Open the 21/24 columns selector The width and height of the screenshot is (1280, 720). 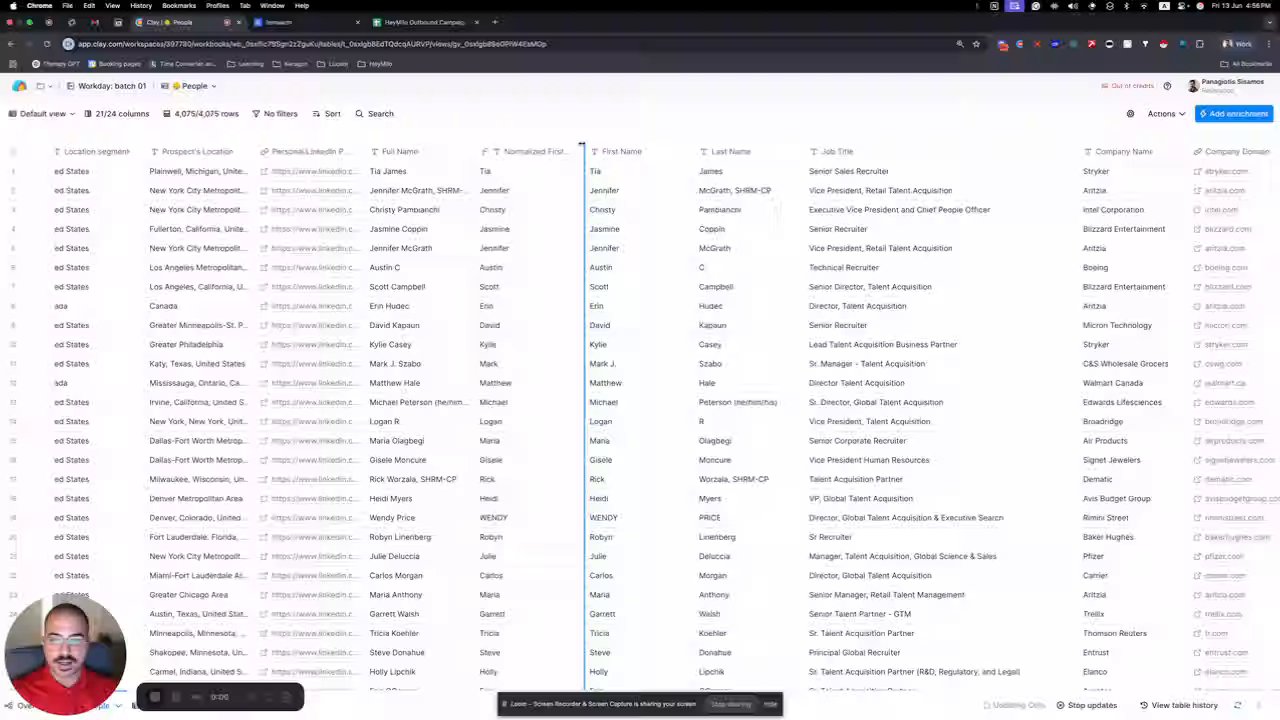tap(116, 114)
